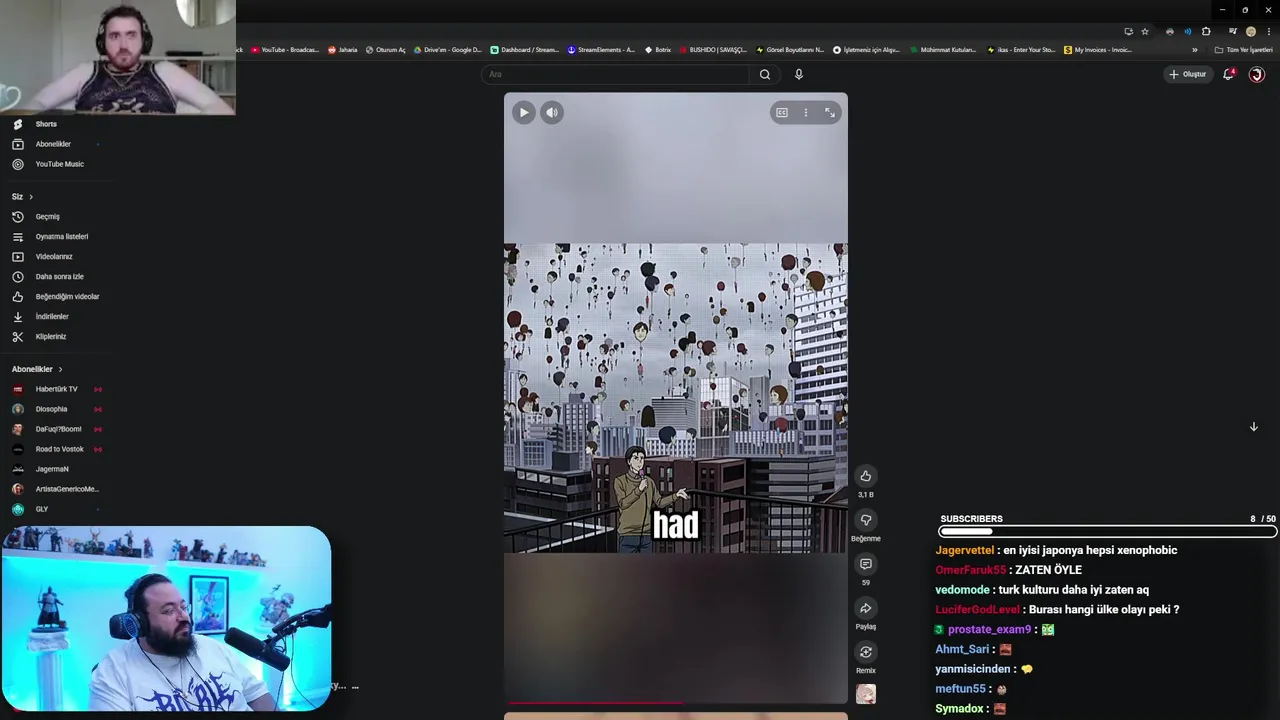Open ArtistaGenericoMe... channel
The width and height of the screenshot is (1280, 720).
(x=67, y=489)
